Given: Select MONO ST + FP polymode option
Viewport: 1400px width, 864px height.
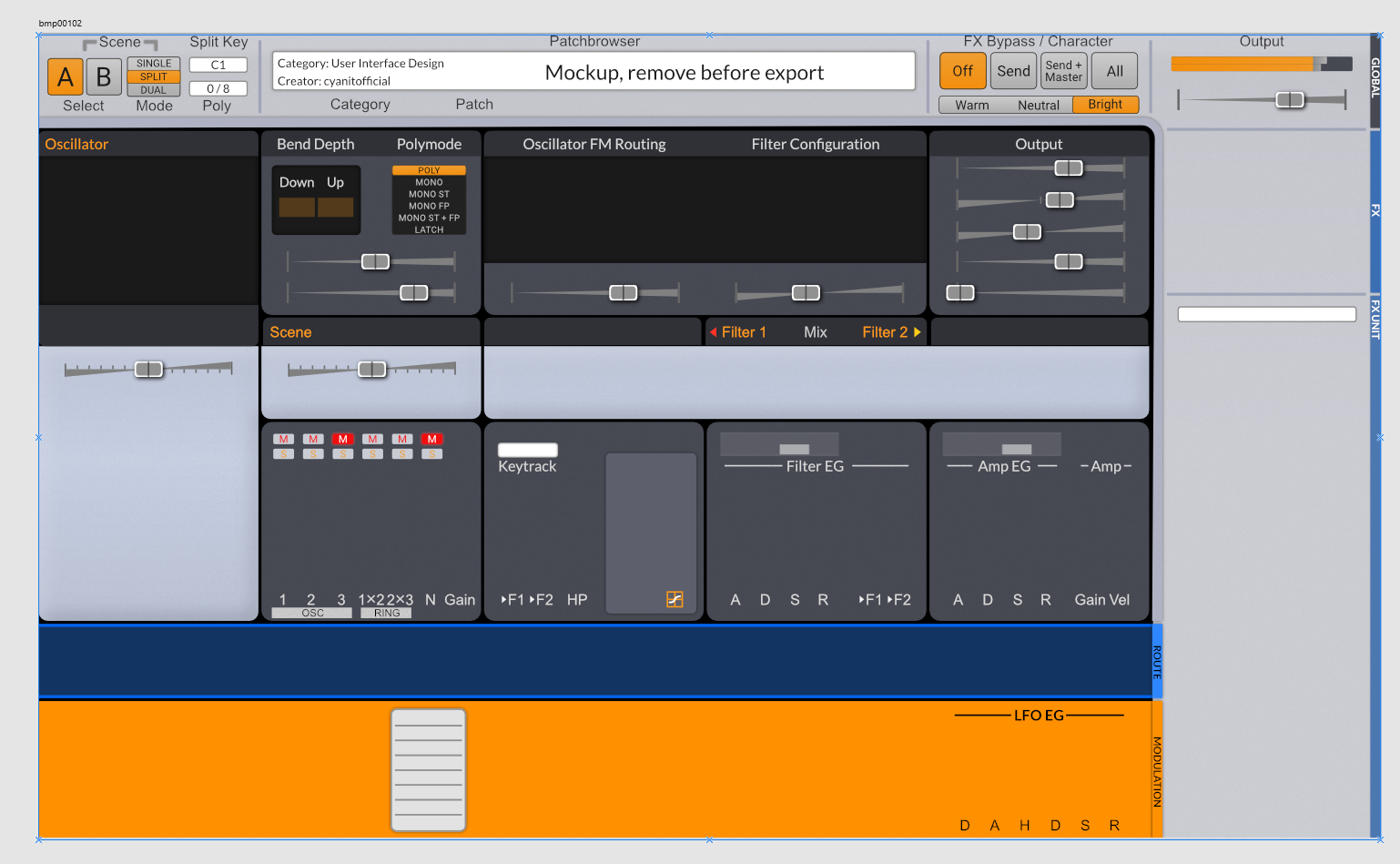Looking at the screenshot, I should pos(429,218).
